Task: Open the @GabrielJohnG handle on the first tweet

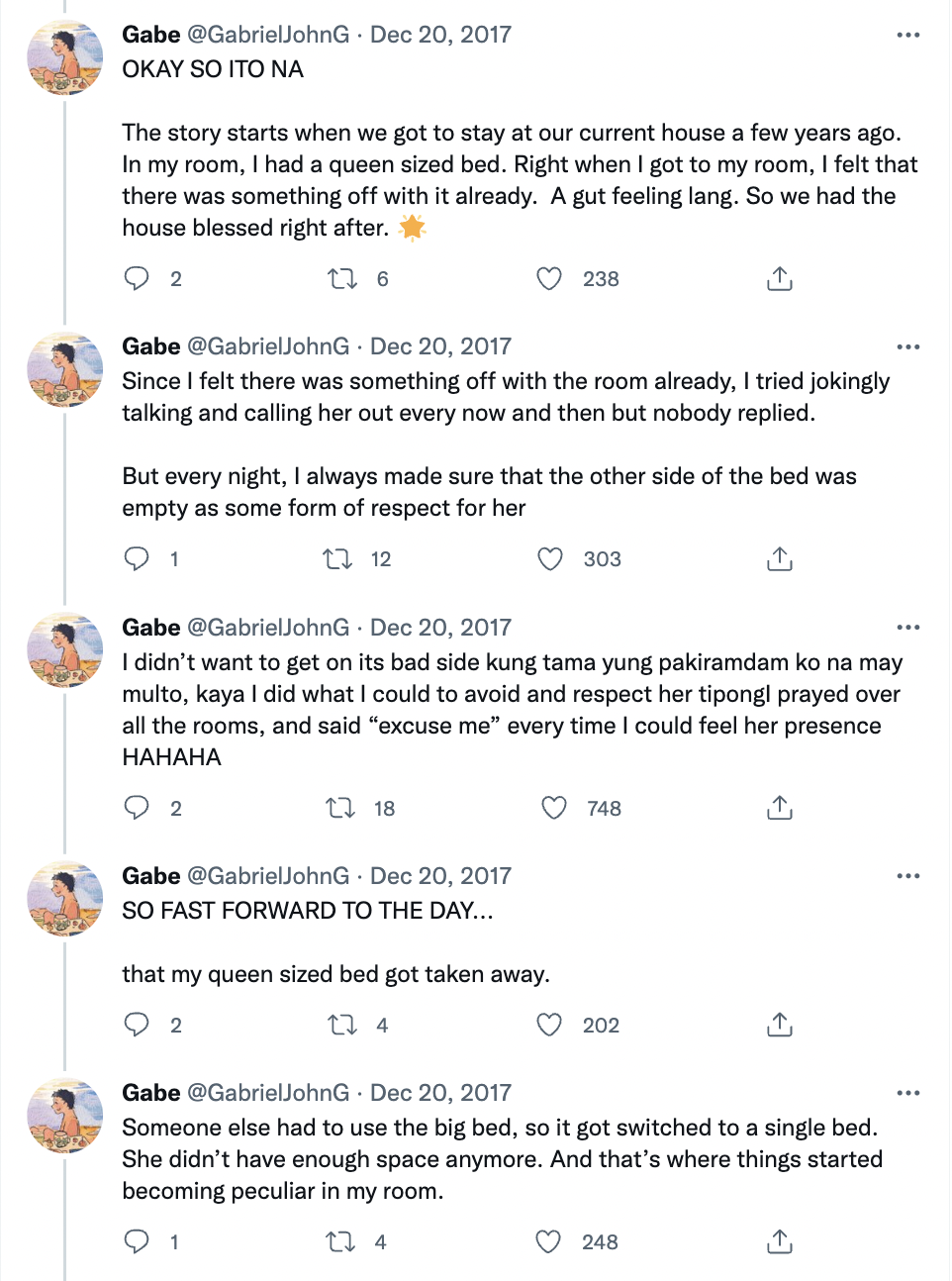Action: (268, 35)
